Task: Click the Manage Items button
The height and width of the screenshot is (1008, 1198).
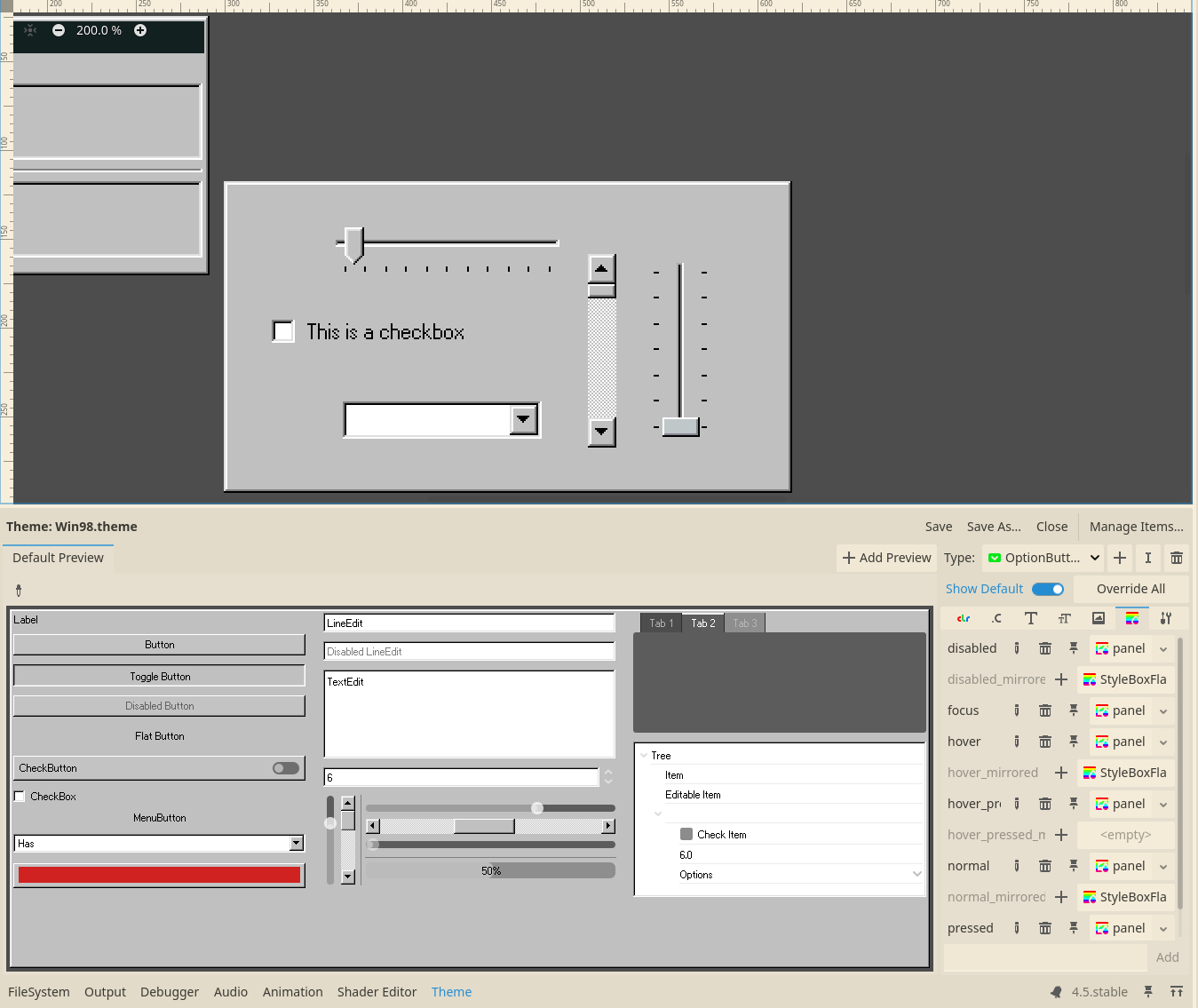Action: point(1136,527)
